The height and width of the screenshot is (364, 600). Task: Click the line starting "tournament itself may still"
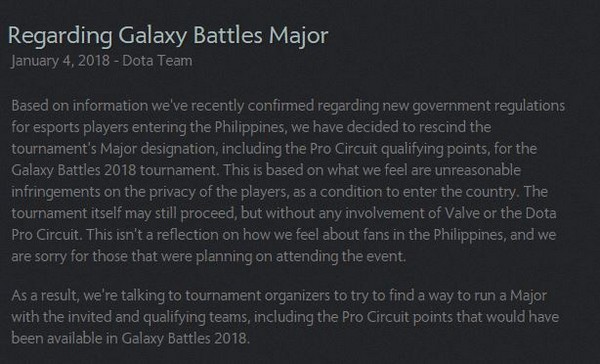(x=284, y=213)
